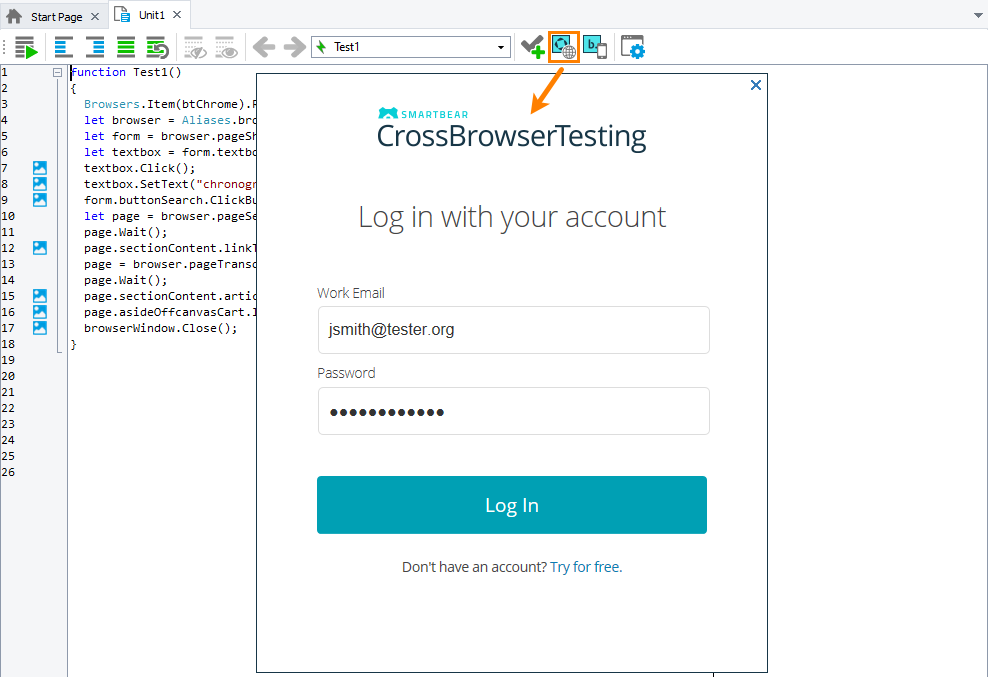
Task: Click the image icon on line 17
Action: pyautogui.click(x=40, y=328)
